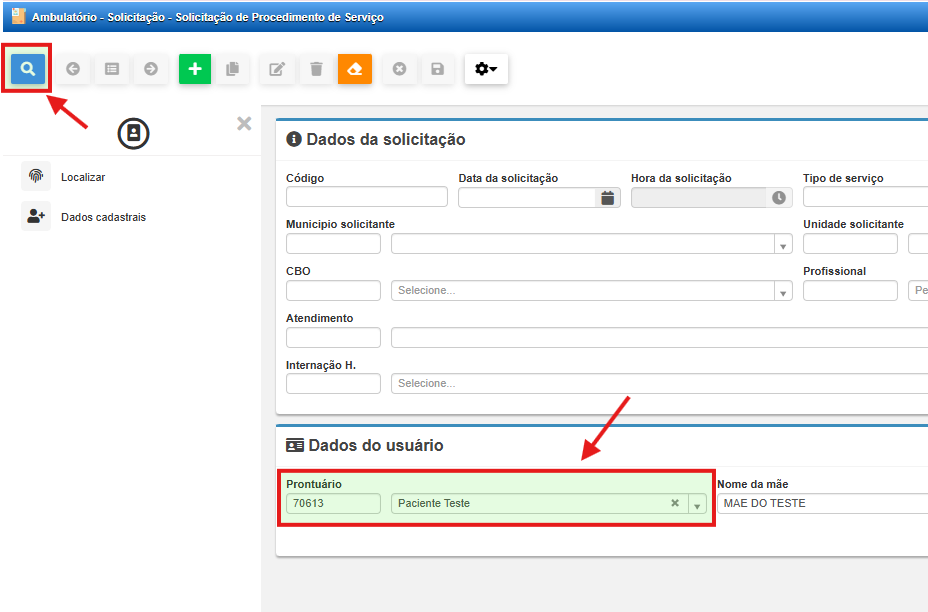Screen dimensions: 928x612
Task: Click the blue search magnifier button
Action: point(28,69)
